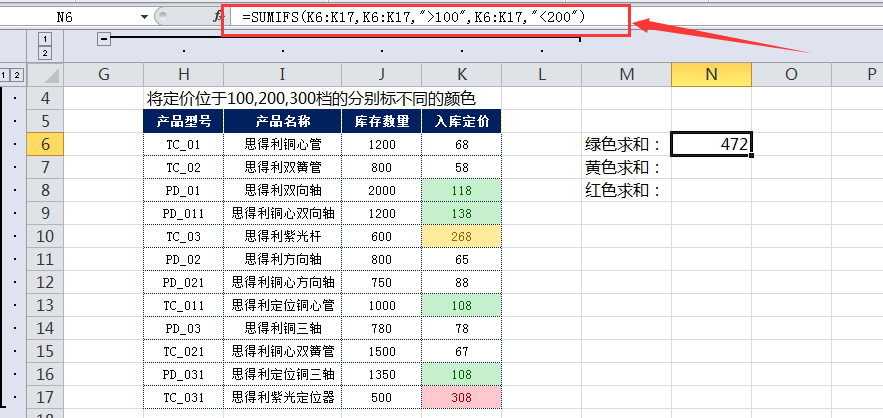Select cell TC_02
Screen dimensions: 883x418
point(184,168)
